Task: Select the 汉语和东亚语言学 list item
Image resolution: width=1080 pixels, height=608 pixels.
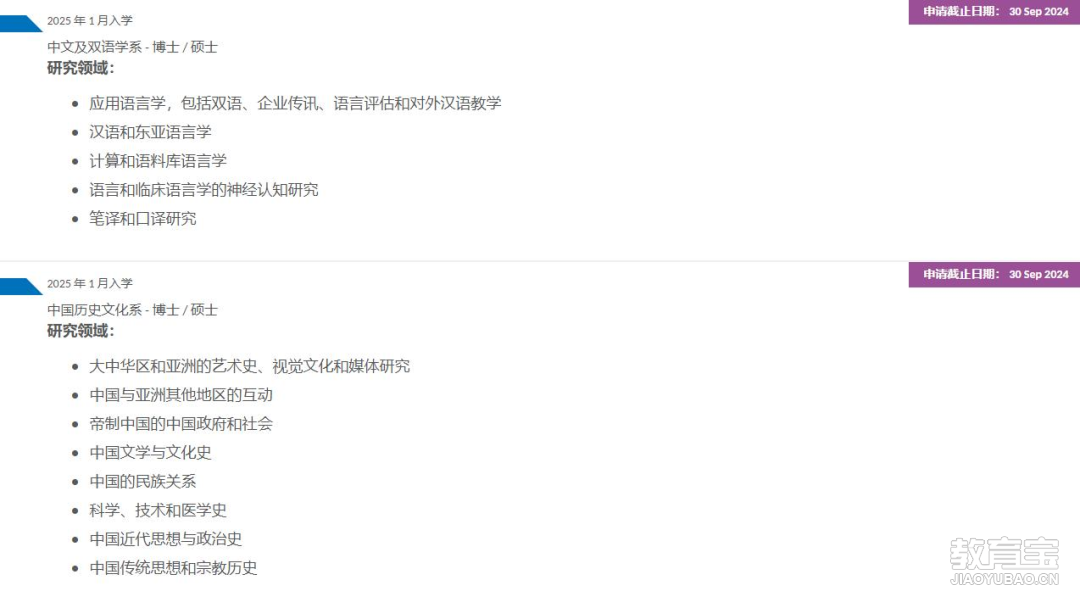Action: click(150, 132)
